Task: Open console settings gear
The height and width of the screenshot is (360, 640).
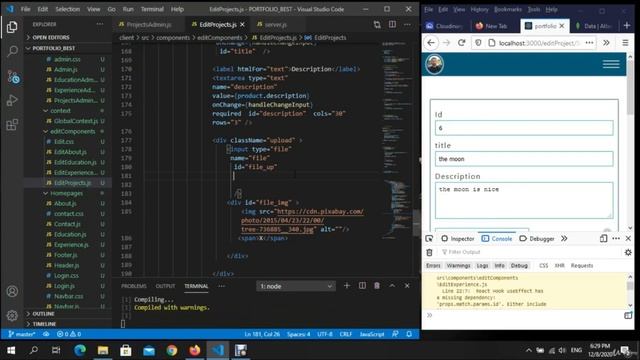Action: coord(628,252)
